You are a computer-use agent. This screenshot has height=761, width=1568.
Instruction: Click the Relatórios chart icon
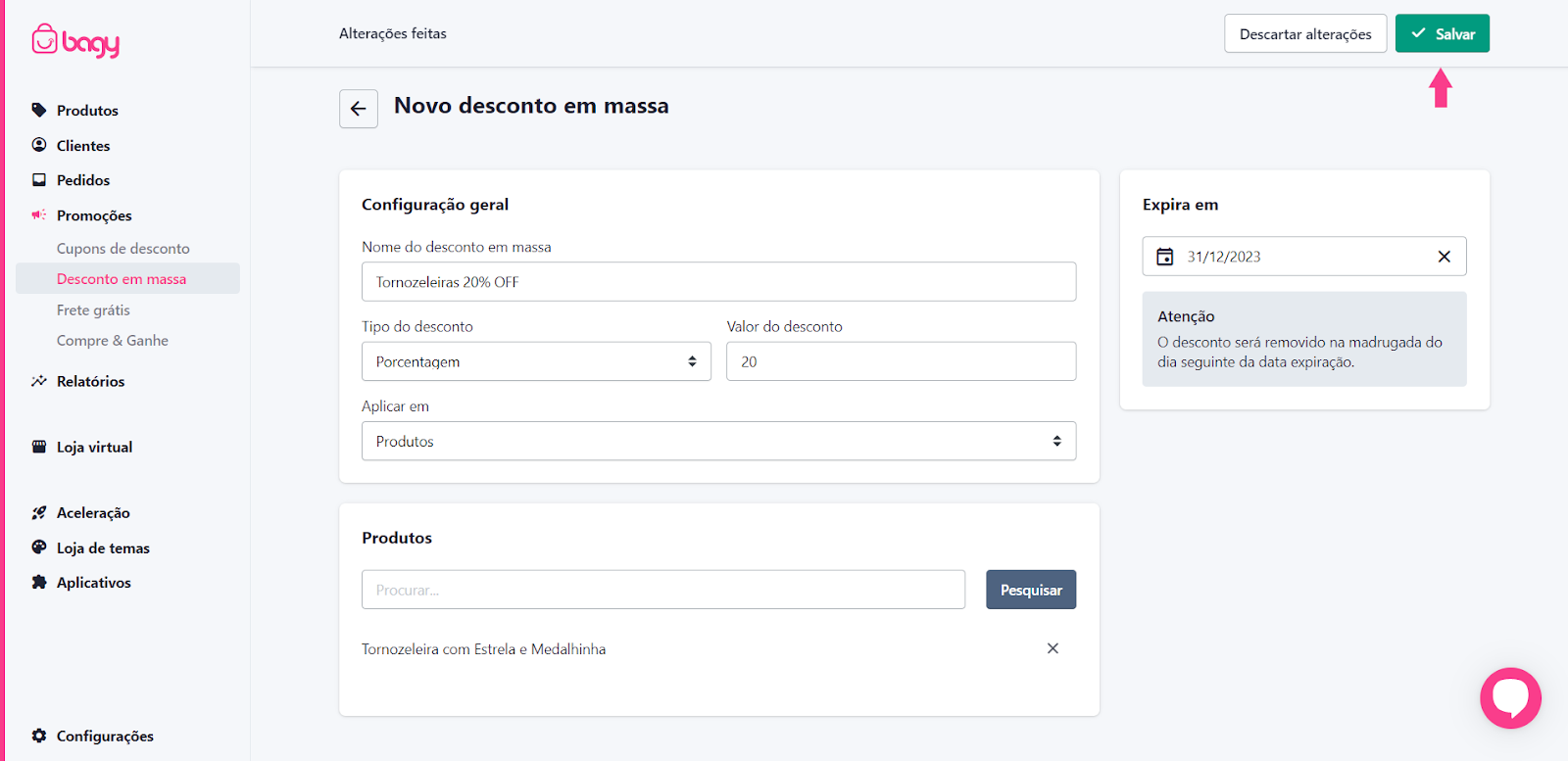click(39, 381)
